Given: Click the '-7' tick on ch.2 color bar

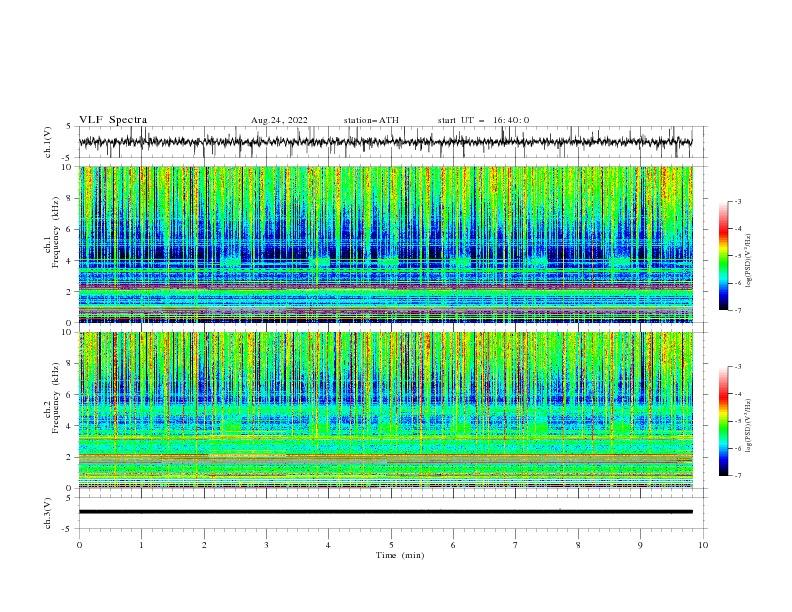Looking at the screenshot, I should [738, 476].
